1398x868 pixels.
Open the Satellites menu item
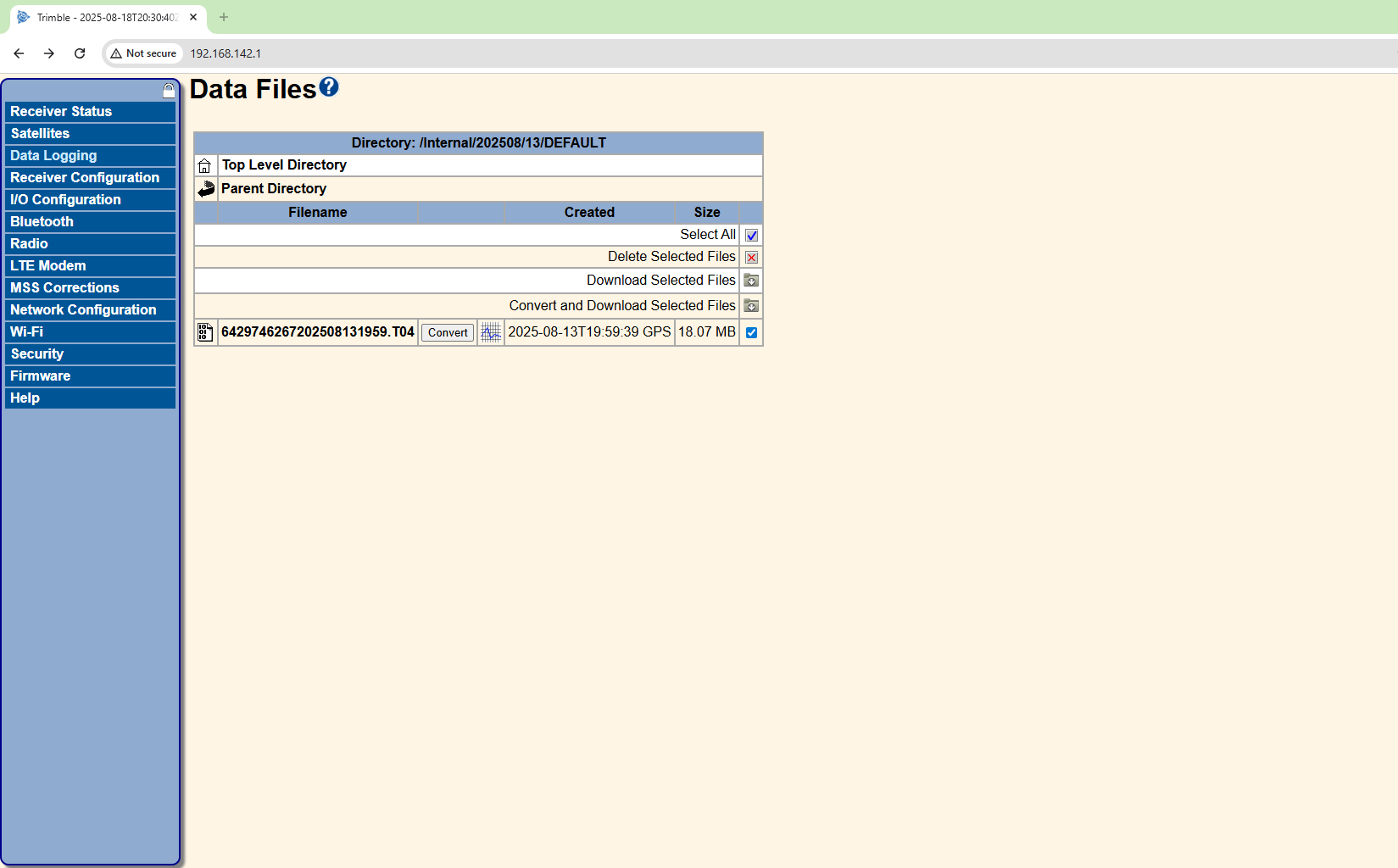point(40,134)
